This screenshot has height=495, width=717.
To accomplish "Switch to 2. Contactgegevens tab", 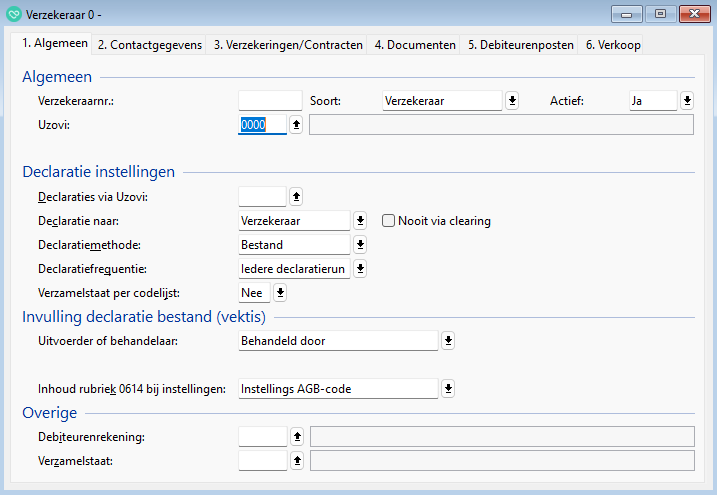I will (x=150, y=45).
